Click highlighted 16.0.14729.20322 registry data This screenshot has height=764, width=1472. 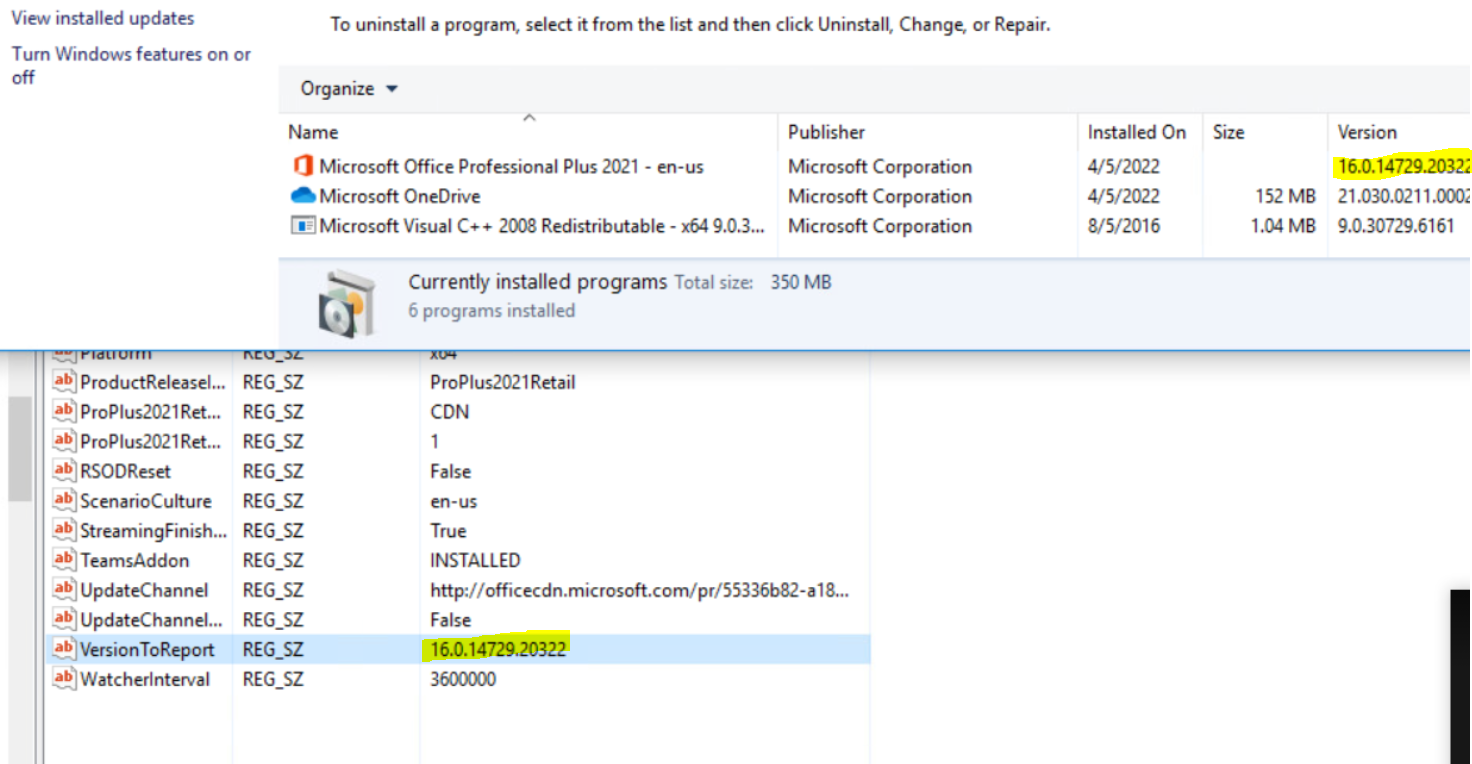point(498,650)
